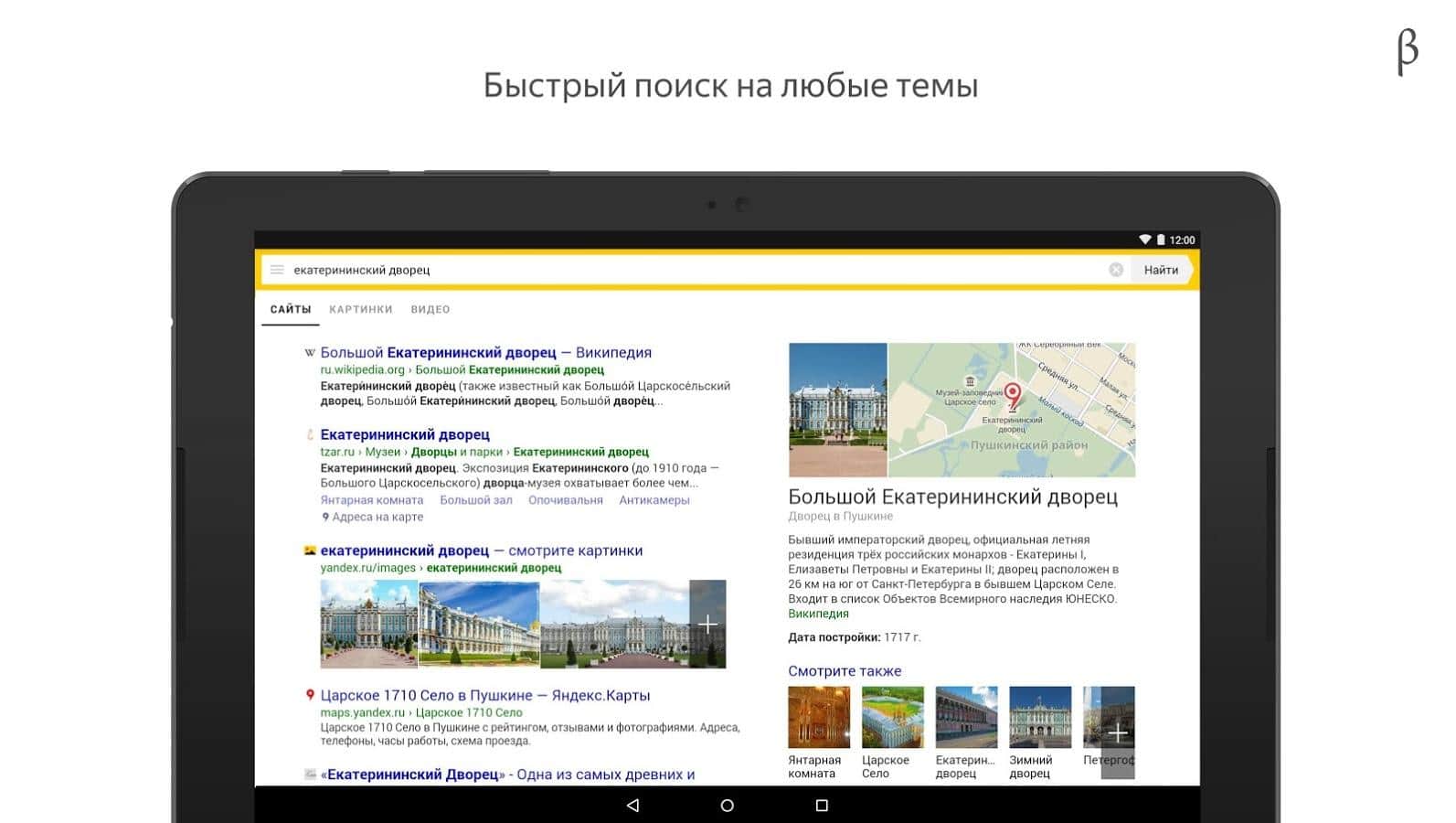Click the search input with екатерининский дворец

pyautogui.click(x=695, y=270)
